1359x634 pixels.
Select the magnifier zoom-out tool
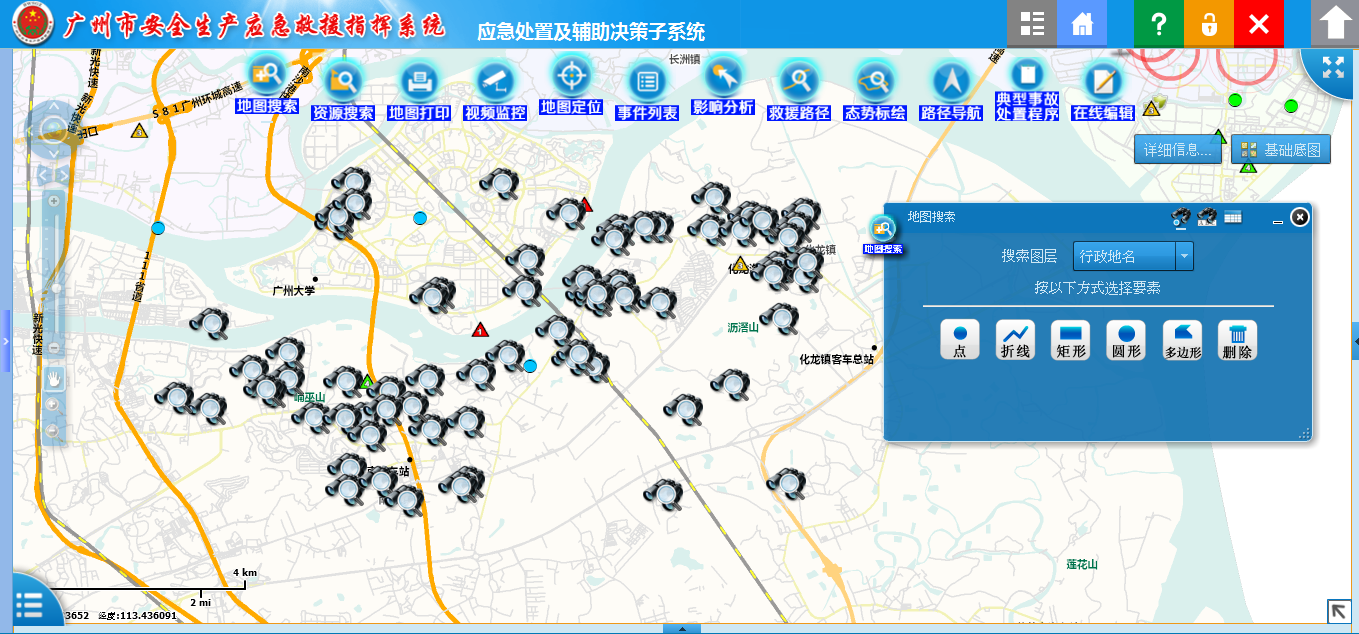point(53,431)
